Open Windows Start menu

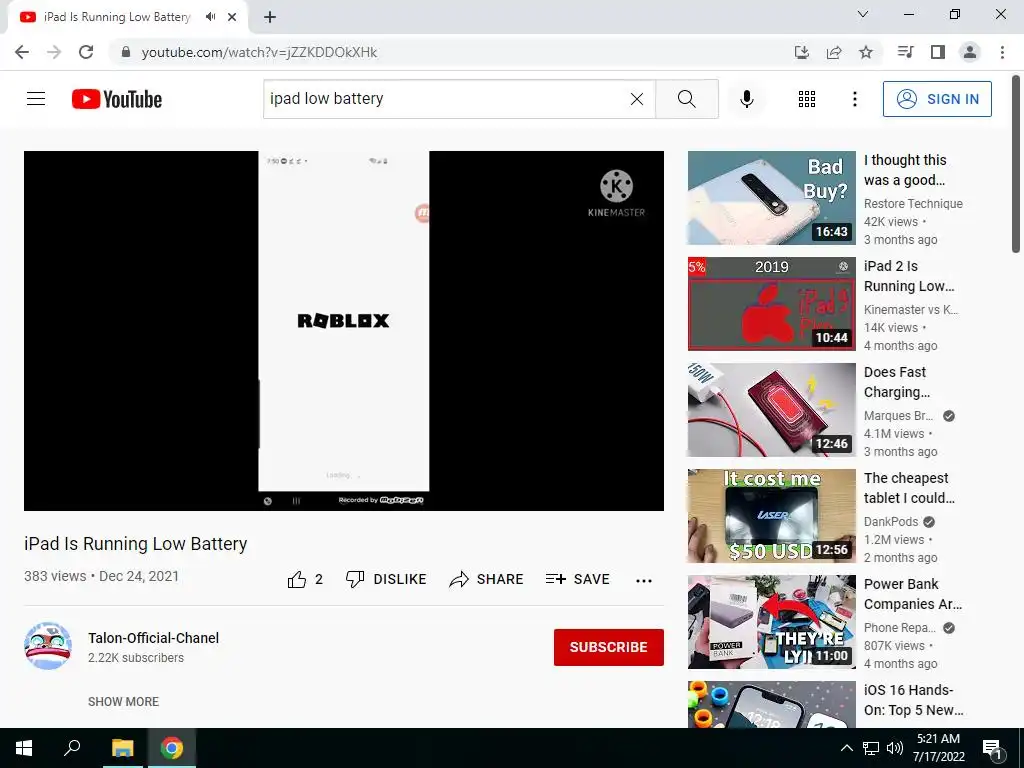[x=24, y=748]
